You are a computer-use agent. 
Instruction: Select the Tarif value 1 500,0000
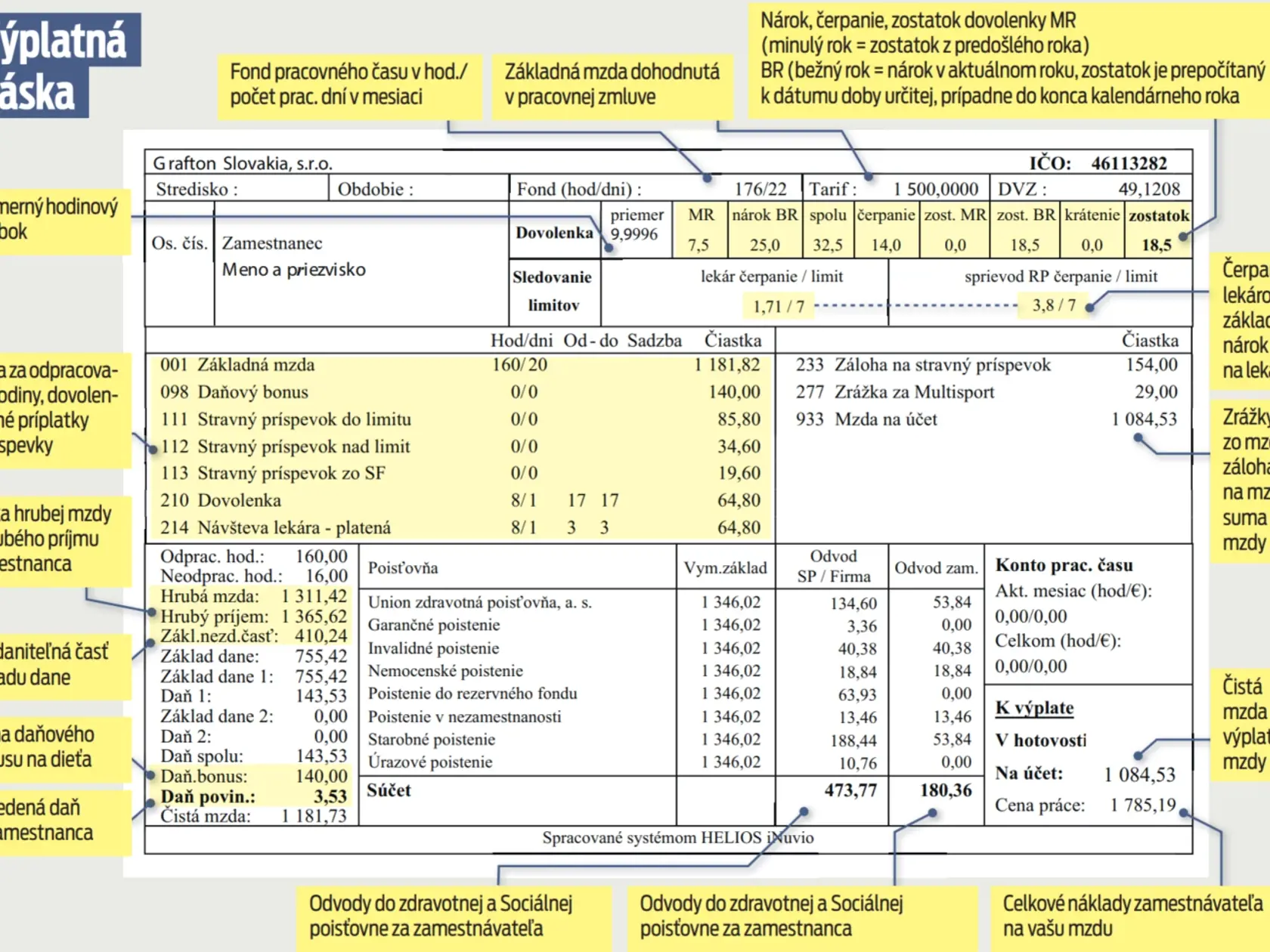pos(936,189)
